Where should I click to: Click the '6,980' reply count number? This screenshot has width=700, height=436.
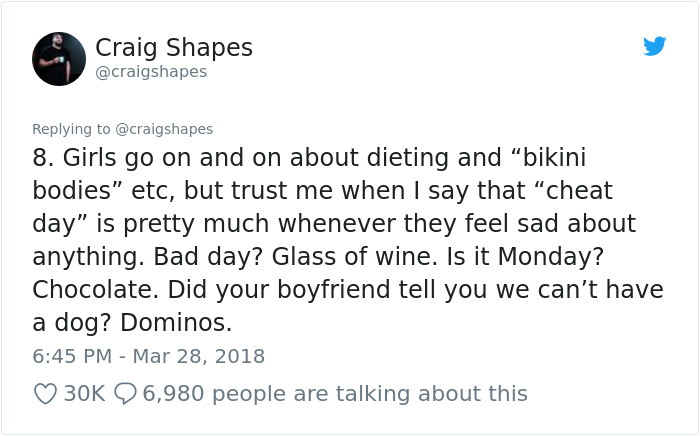173,394
